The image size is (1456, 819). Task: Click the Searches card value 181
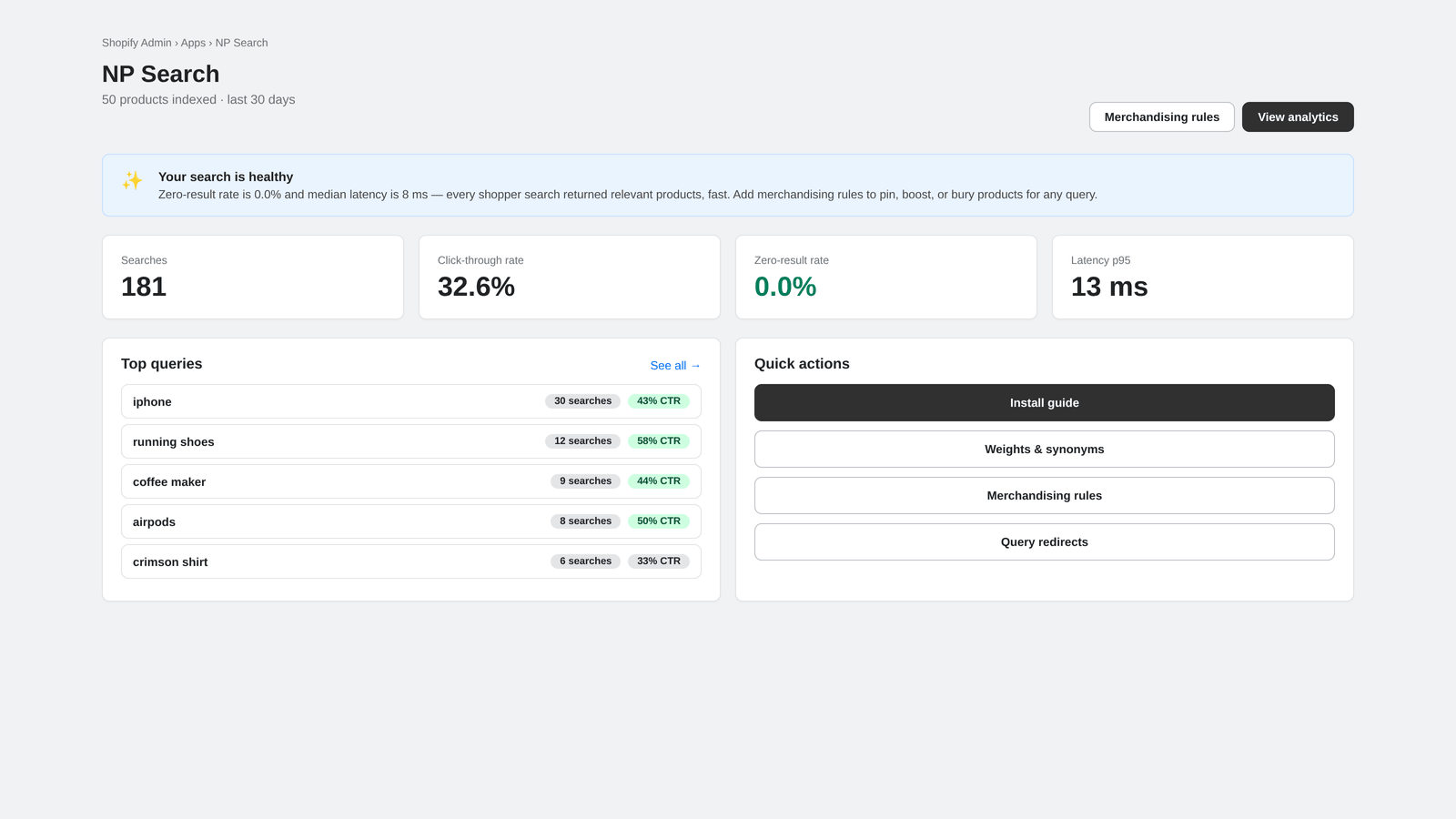[x=144, y=287]
